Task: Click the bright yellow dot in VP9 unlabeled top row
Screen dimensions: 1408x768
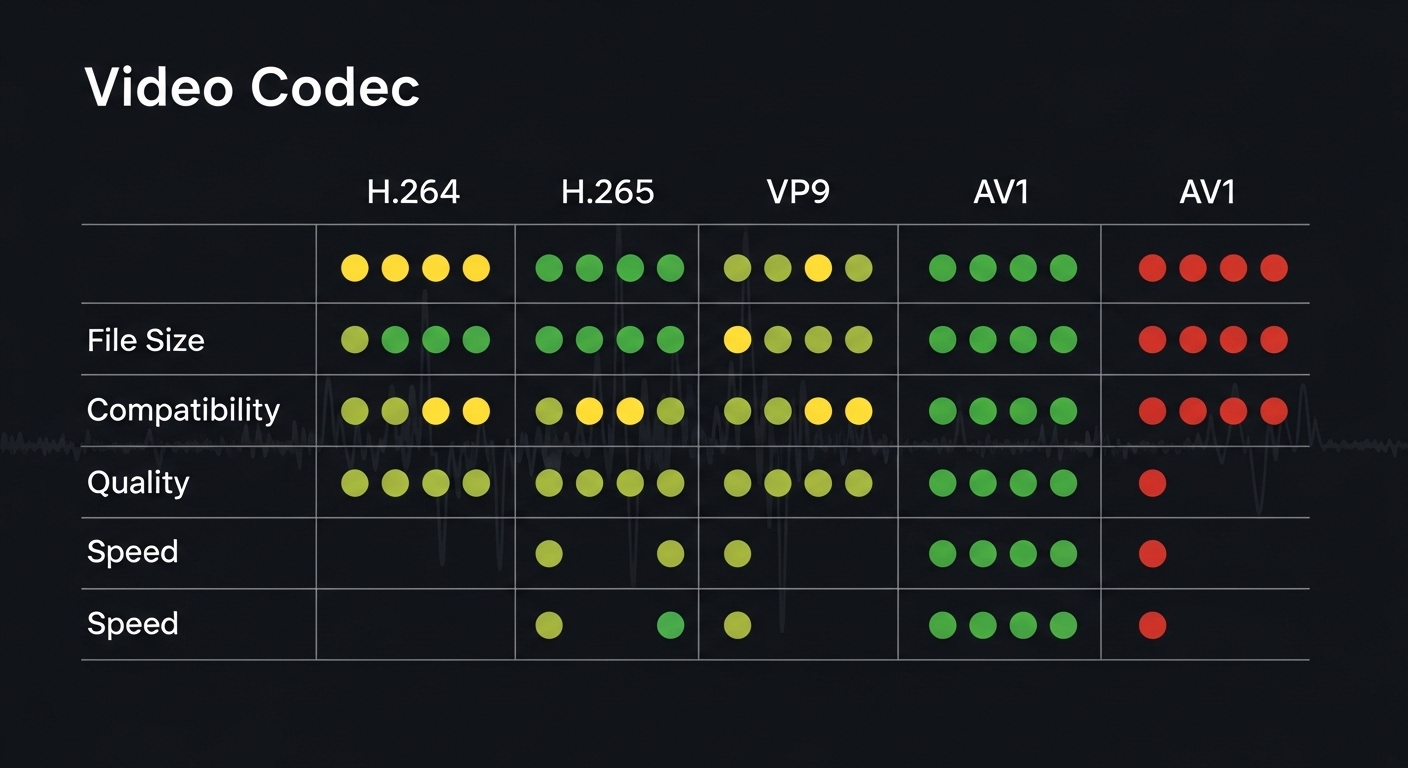Action: [x=818, y=268]
